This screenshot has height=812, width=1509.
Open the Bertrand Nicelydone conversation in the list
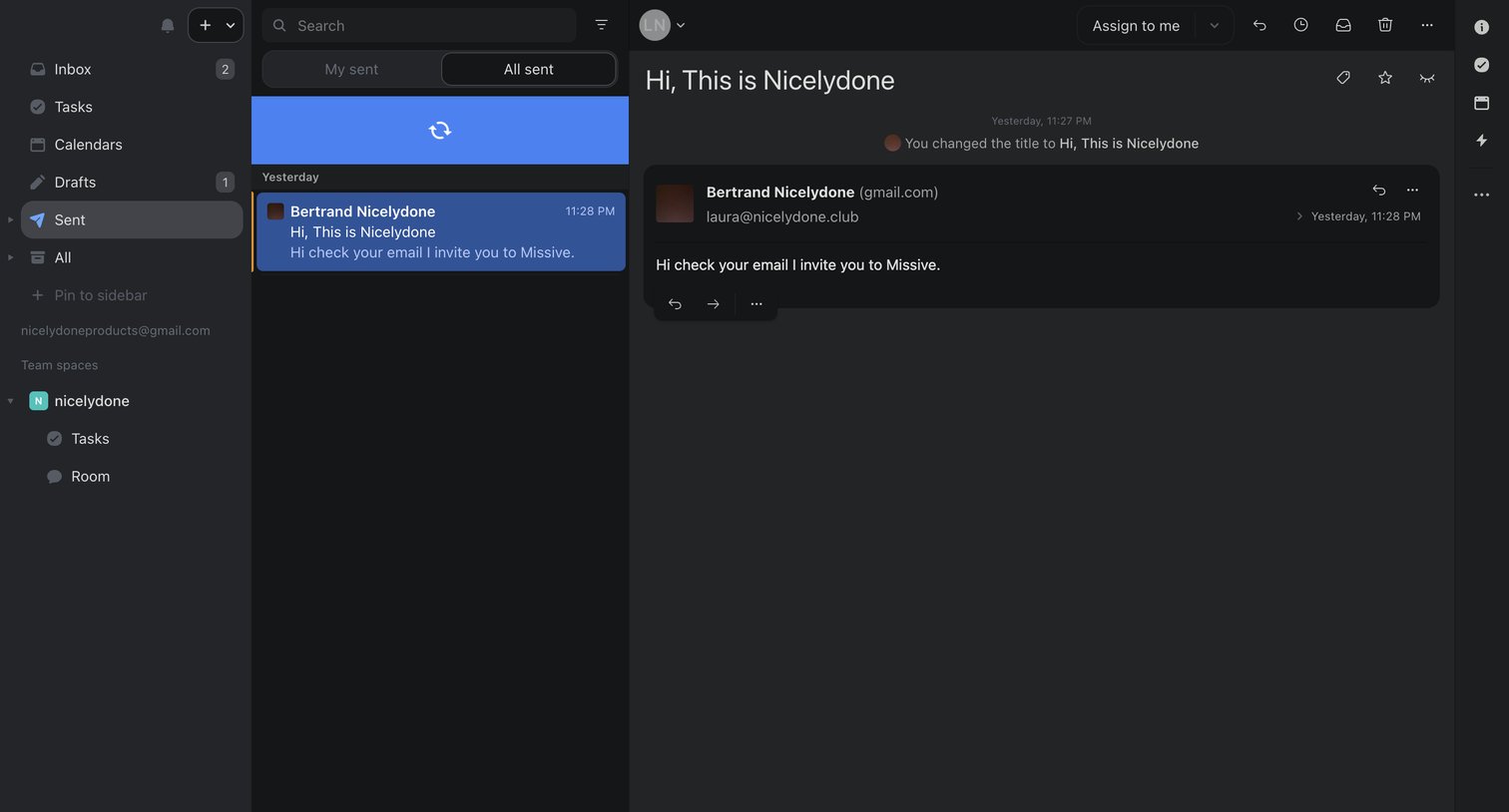440,231
